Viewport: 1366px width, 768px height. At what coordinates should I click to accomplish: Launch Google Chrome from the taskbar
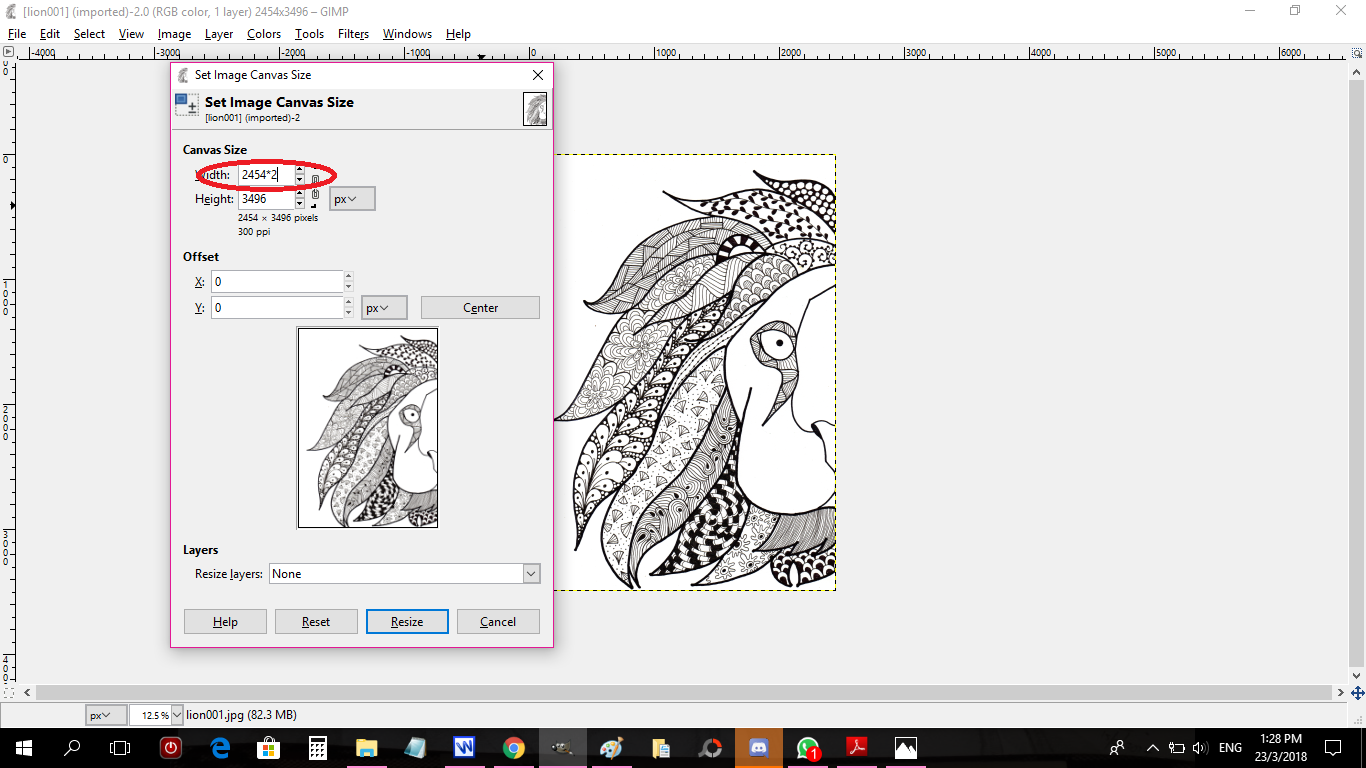click(x=514, y=747)
